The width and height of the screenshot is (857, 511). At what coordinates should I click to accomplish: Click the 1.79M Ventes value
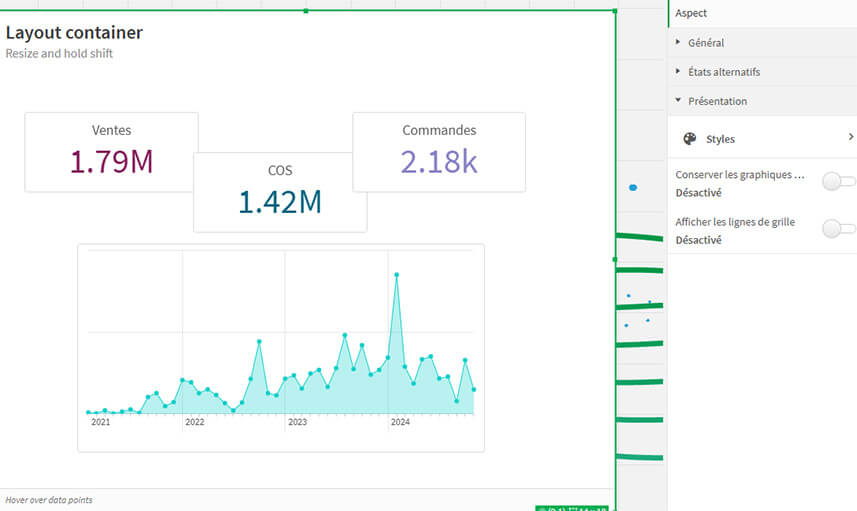coord(111,162)
